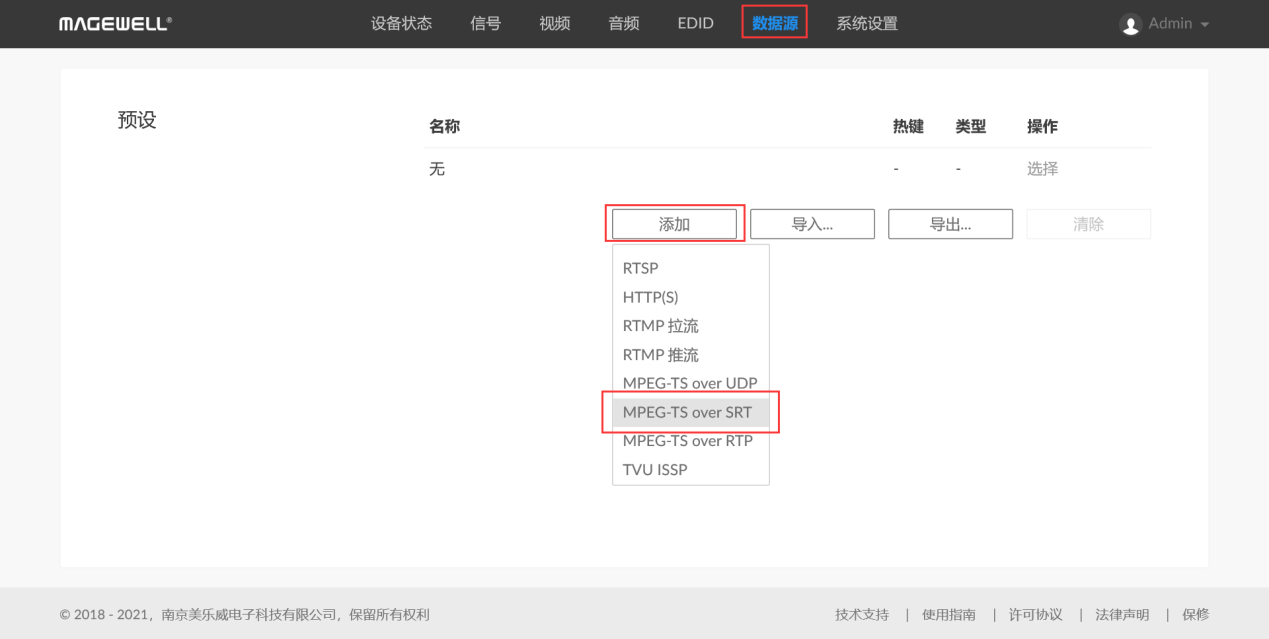
Task: Select MPEG-TS over SRT option
Action: tap(688, 412)
